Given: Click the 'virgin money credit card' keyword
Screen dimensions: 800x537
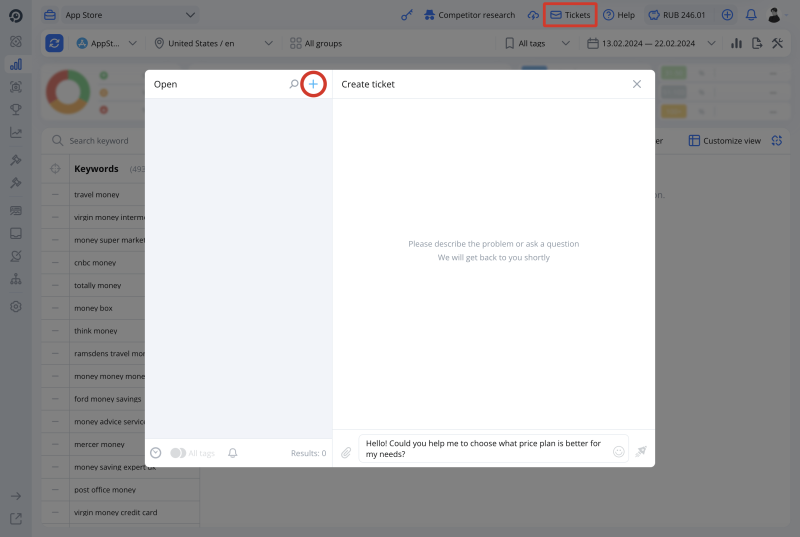Looking at the screenshot, I should tap(115, 513).
